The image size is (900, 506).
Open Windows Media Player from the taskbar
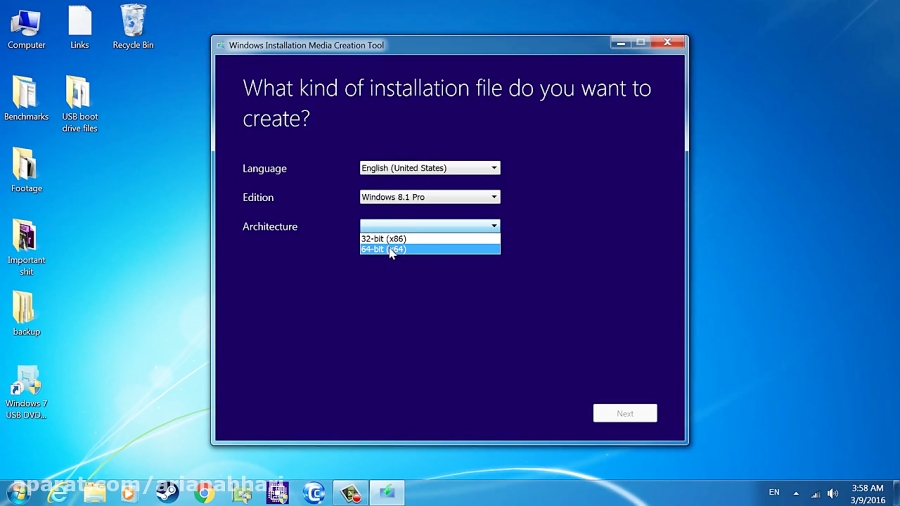point(130,493)
